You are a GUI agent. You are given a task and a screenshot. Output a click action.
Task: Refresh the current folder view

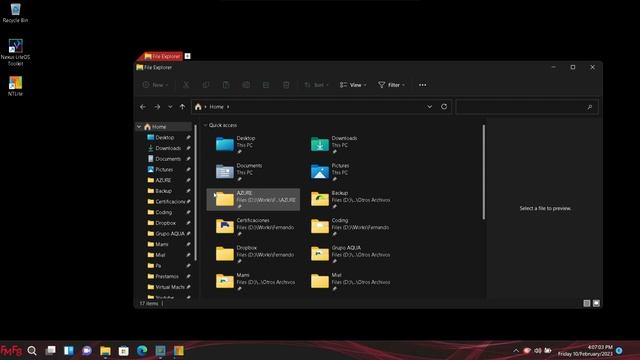[444, 107]
